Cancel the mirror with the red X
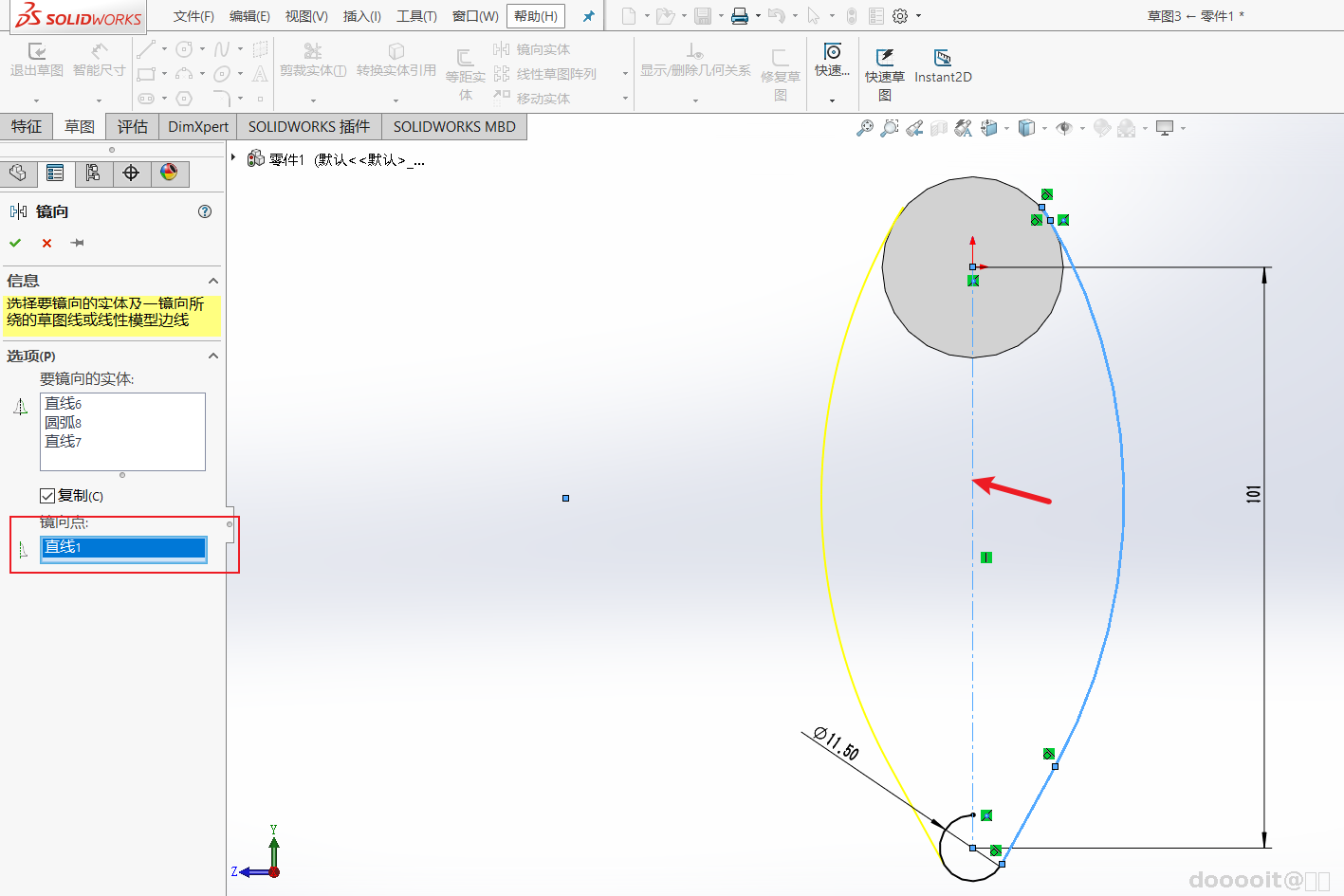Viewport: 1344px width, 896px height. point(46,244)
